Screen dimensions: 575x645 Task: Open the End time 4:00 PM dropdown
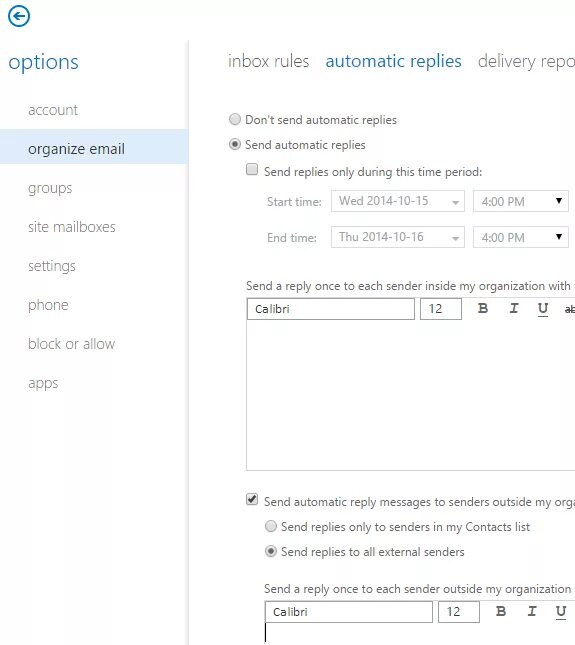point(521,237)
